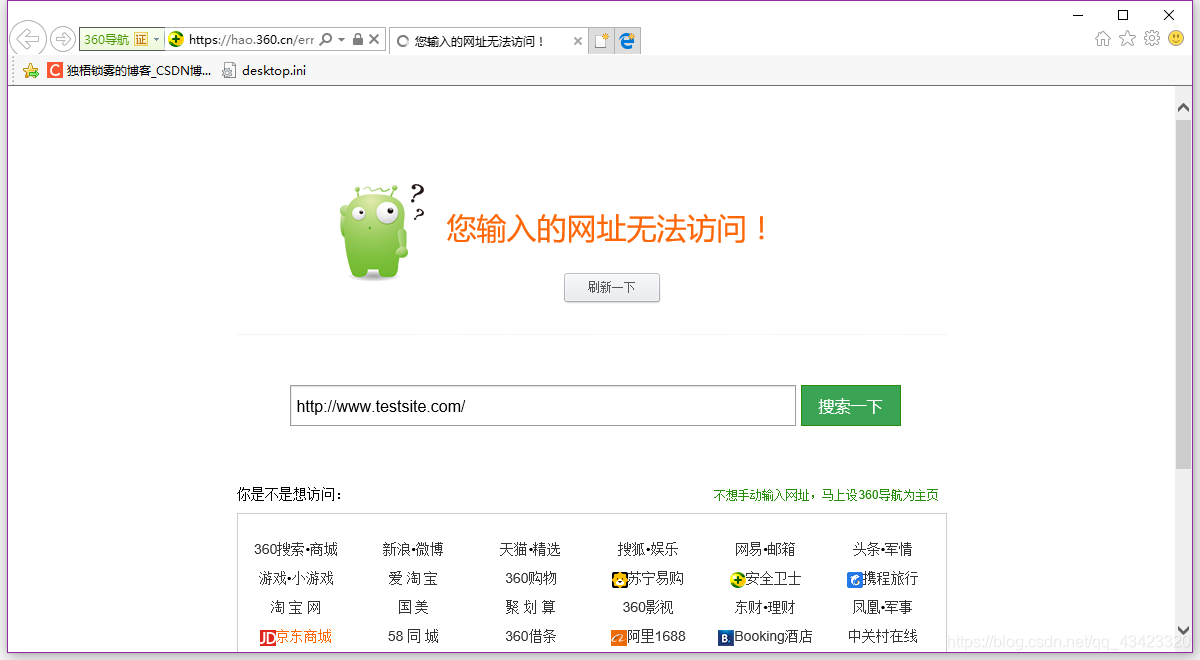Image resolution: width=1200 pixels, height=660 pixels.
Task: Click the vertical scrollbar thumb
Action: [x=1183, y=293]
